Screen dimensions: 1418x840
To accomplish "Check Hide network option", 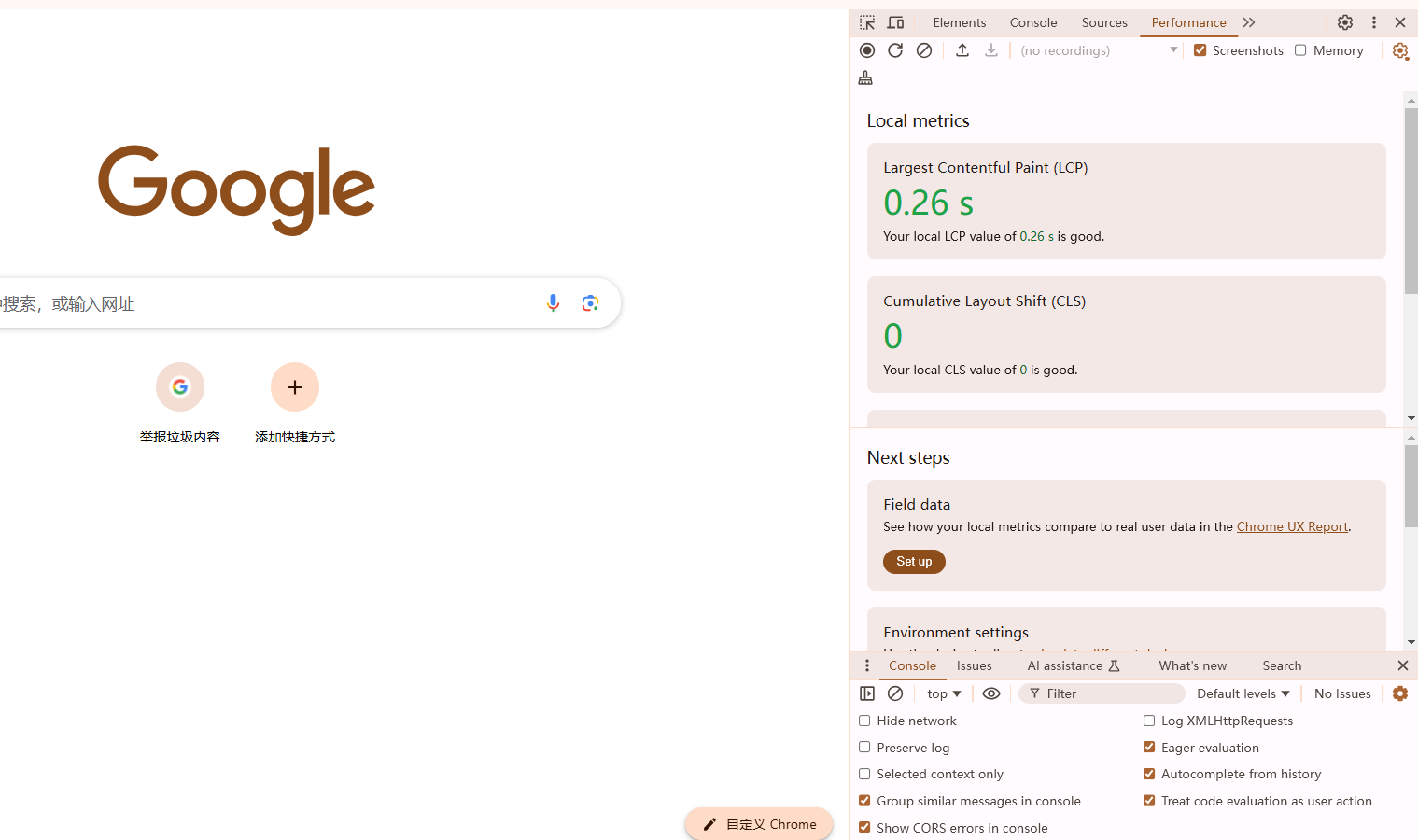I will 864,721.
